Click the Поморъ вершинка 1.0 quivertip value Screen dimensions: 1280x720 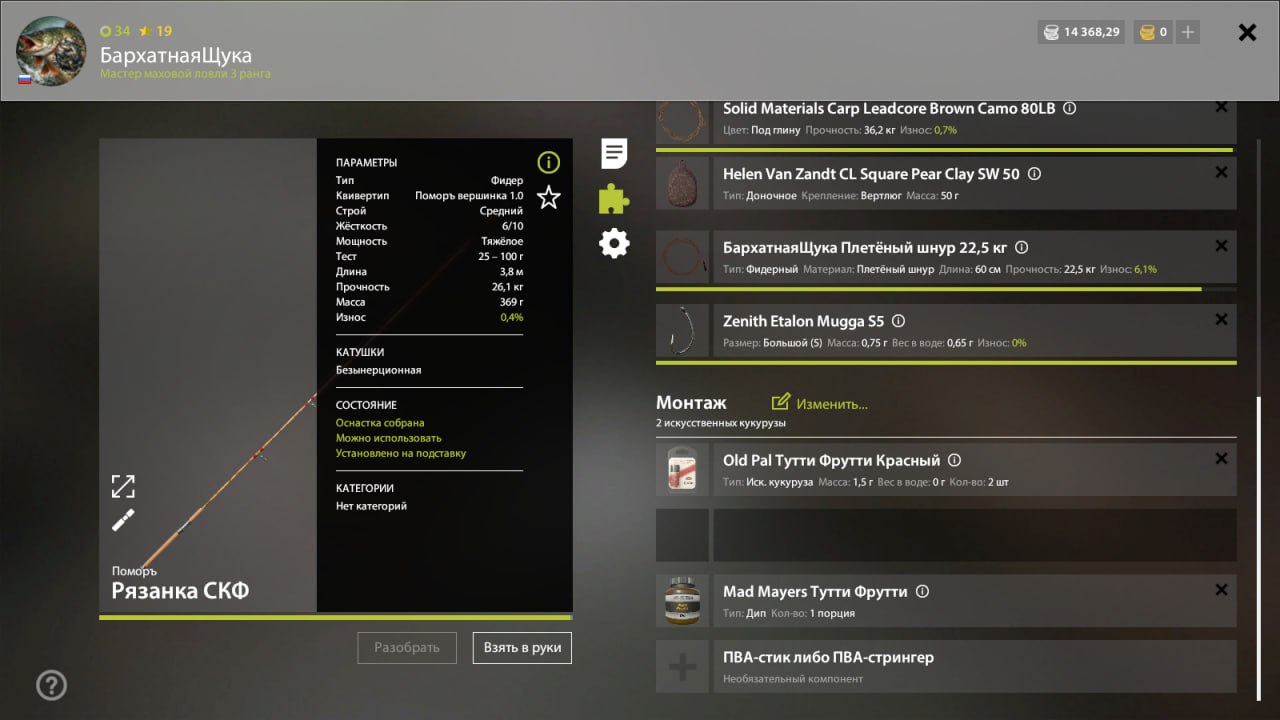(469, 196)
